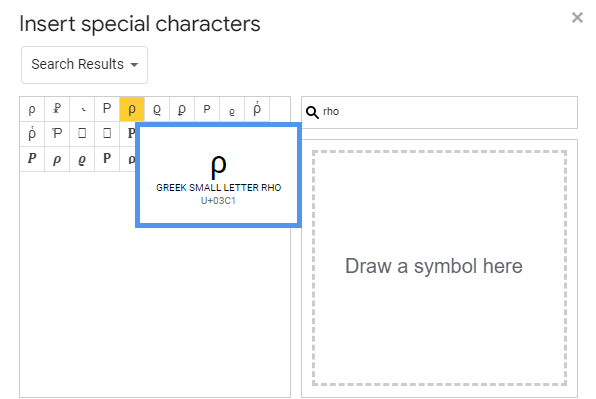
Task: Select the bold italic small rho character
Action: coord(57,159)
